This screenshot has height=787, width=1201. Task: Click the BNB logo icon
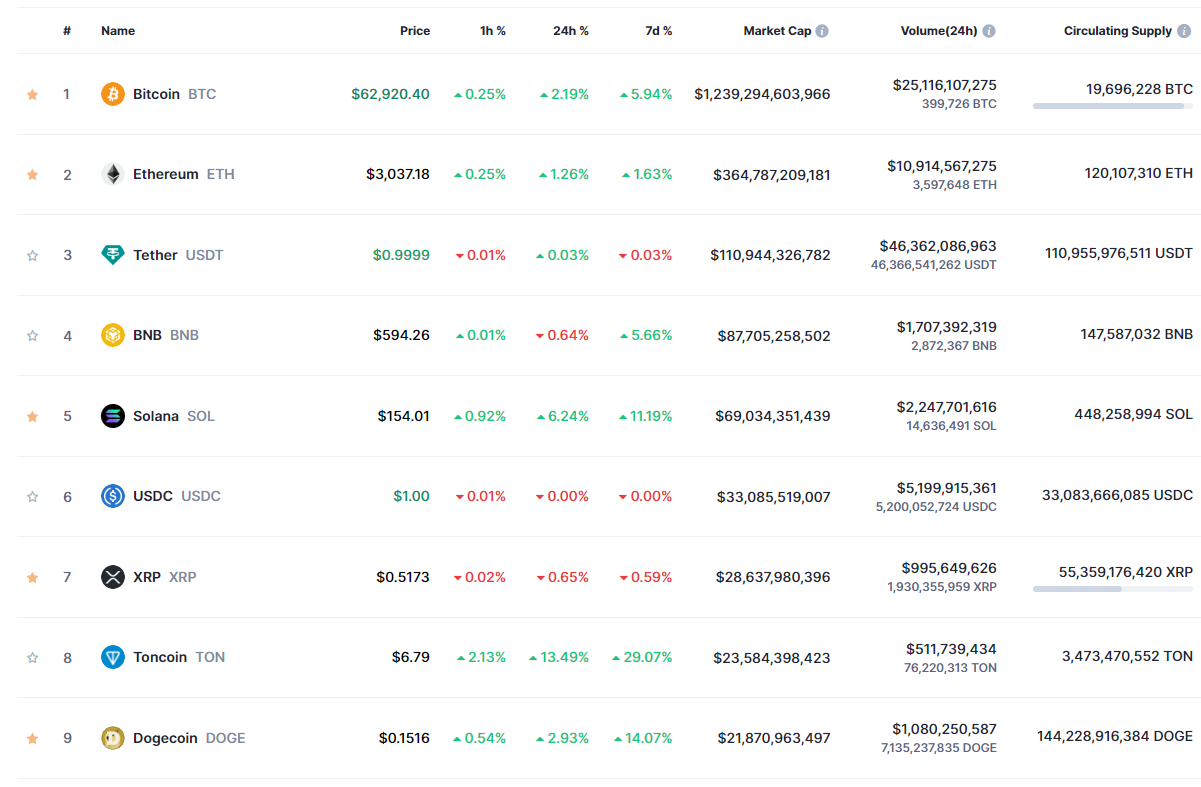tap(113, 335)
